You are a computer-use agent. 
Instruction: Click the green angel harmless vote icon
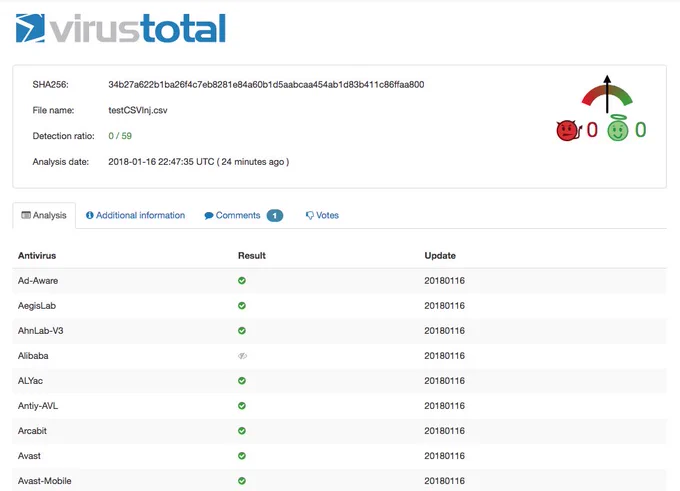click(618, 129)
